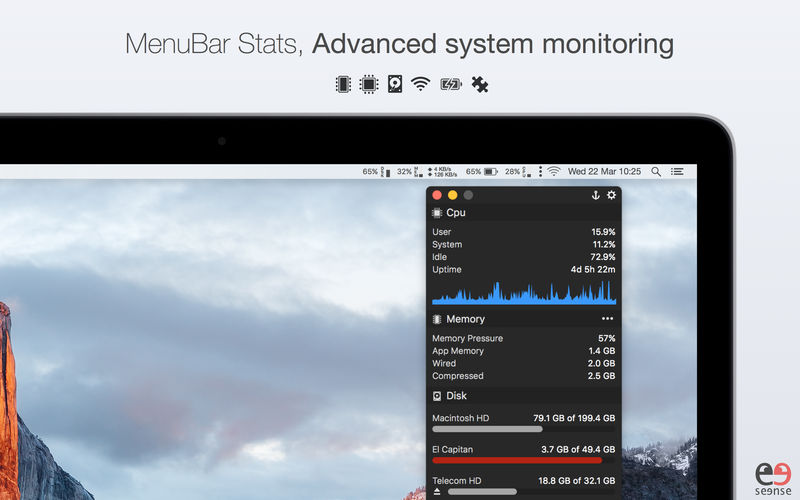The image size is (800, 500).
Task: Eject Telecom HD with the eject icon
Action: tap(437, 492)
